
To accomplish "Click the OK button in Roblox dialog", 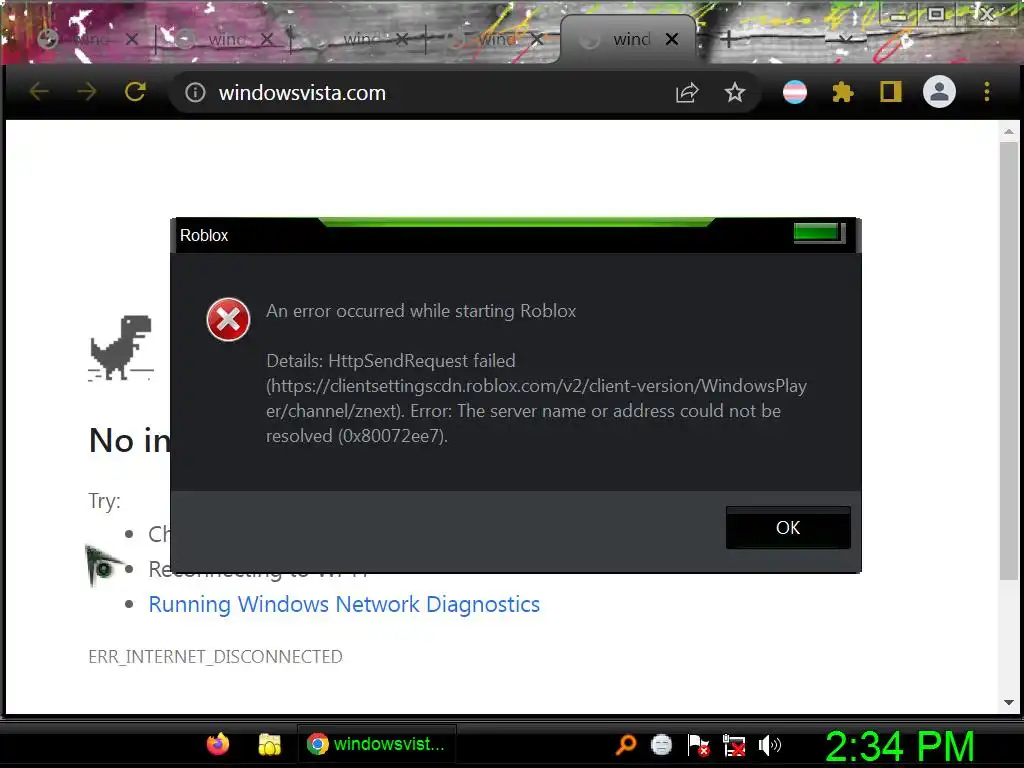I will point(788,528).
